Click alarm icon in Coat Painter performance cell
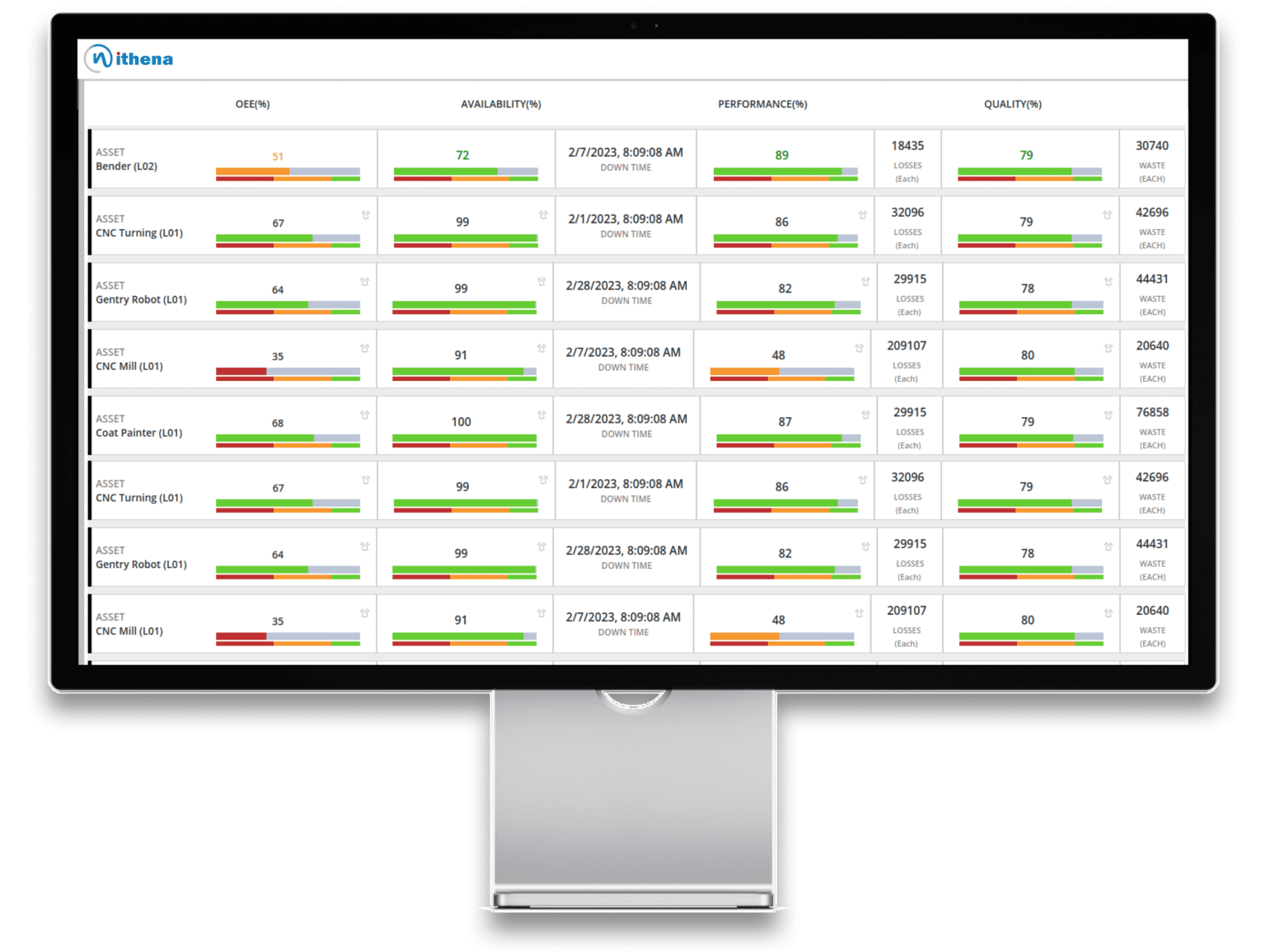 [865, 415]
